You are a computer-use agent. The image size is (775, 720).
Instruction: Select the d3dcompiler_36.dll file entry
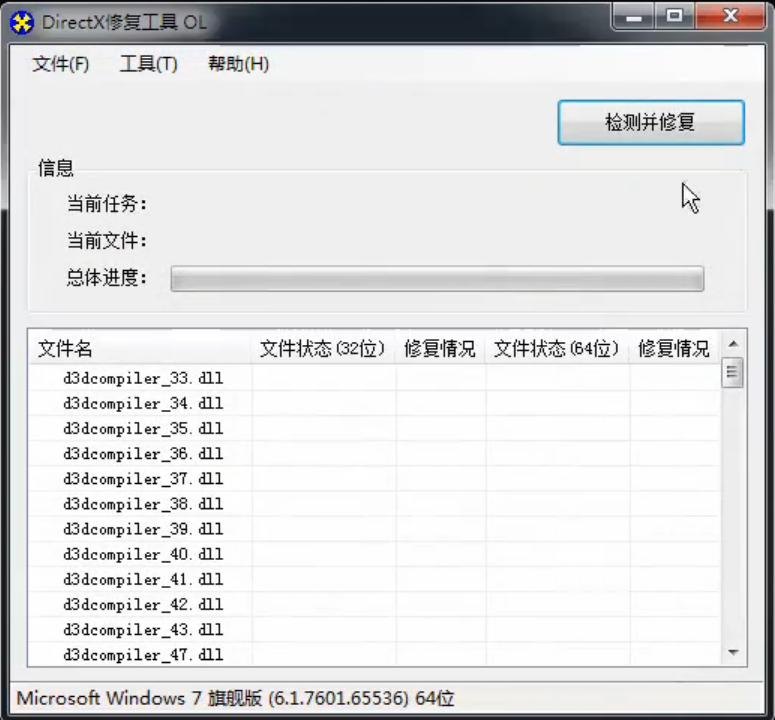pos(143,454)
